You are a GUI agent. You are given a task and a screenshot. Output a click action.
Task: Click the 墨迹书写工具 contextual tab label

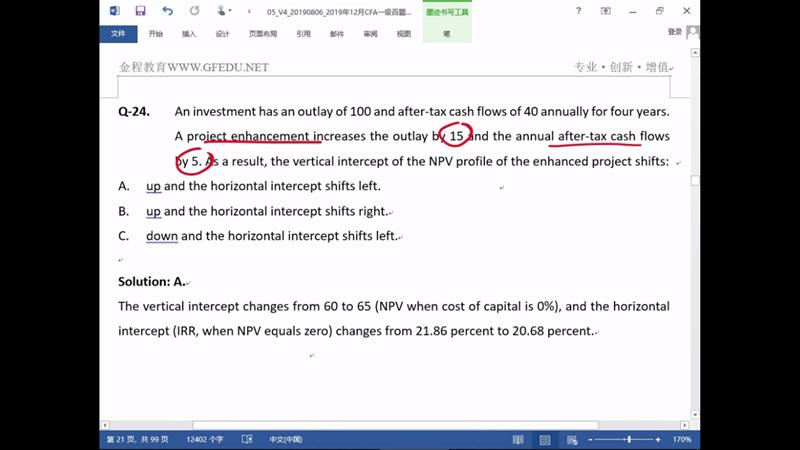pos(447,12)
